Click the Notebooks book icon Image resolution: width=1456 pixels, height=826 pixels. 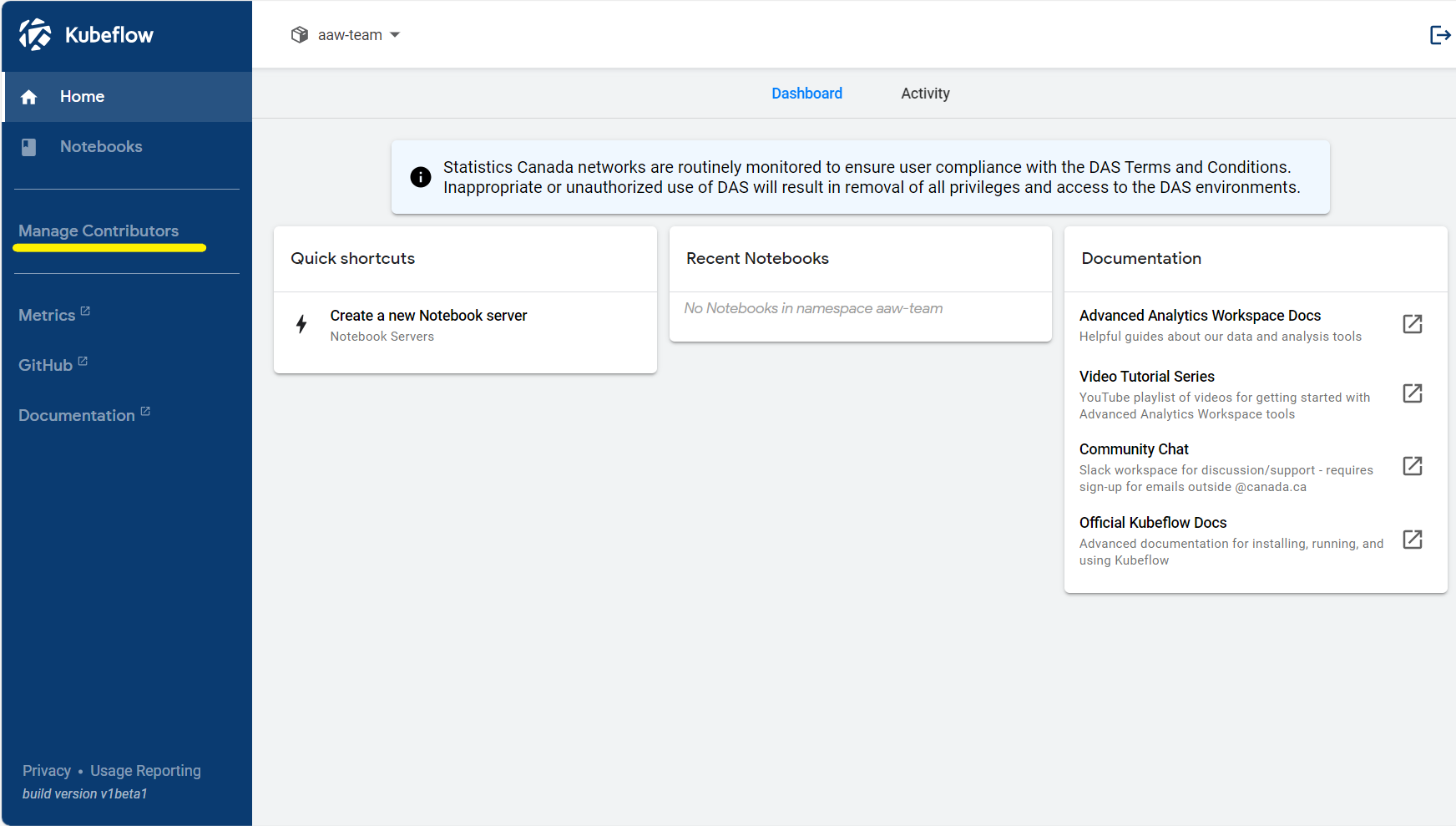tap(28, 147)
